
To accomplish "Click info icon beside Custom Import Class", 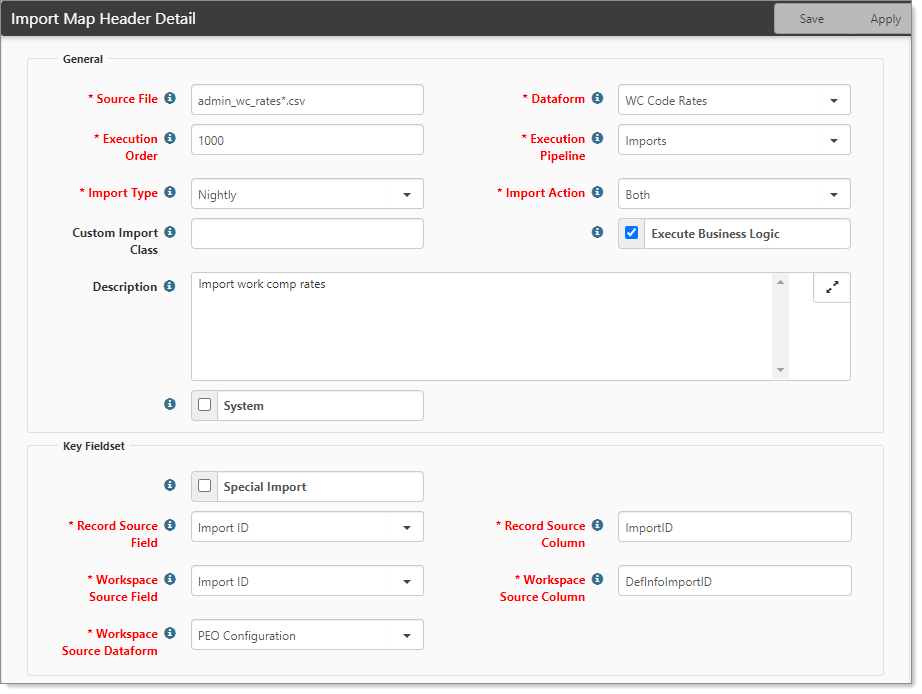I will [x=170, y=232].
